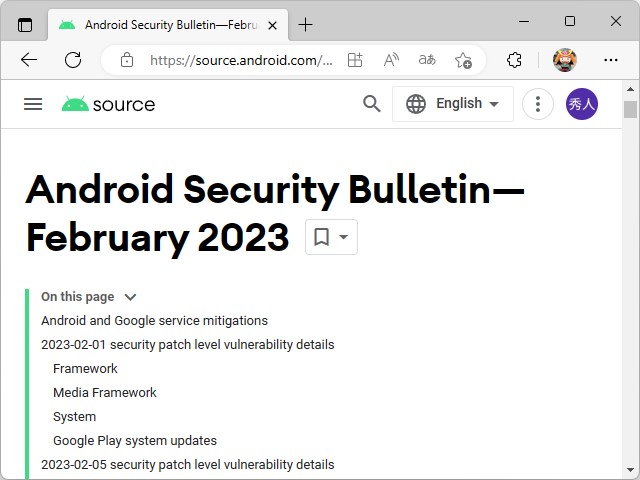Go to 2023-02-01 security patch level details
This screenshot has width=640, height=480.
[188, 345]
